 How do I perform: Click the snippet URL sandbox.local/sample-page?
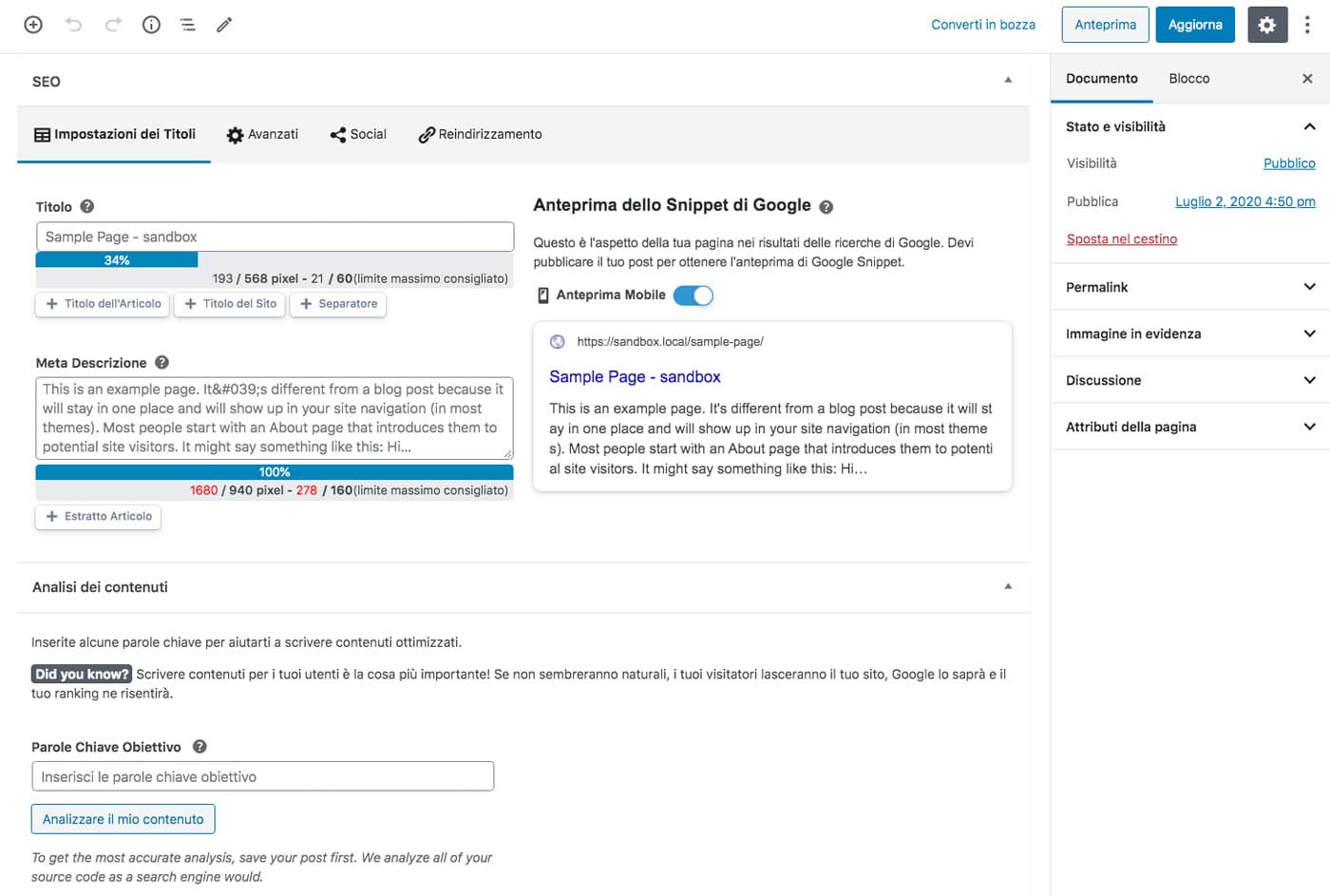point(671,342)
